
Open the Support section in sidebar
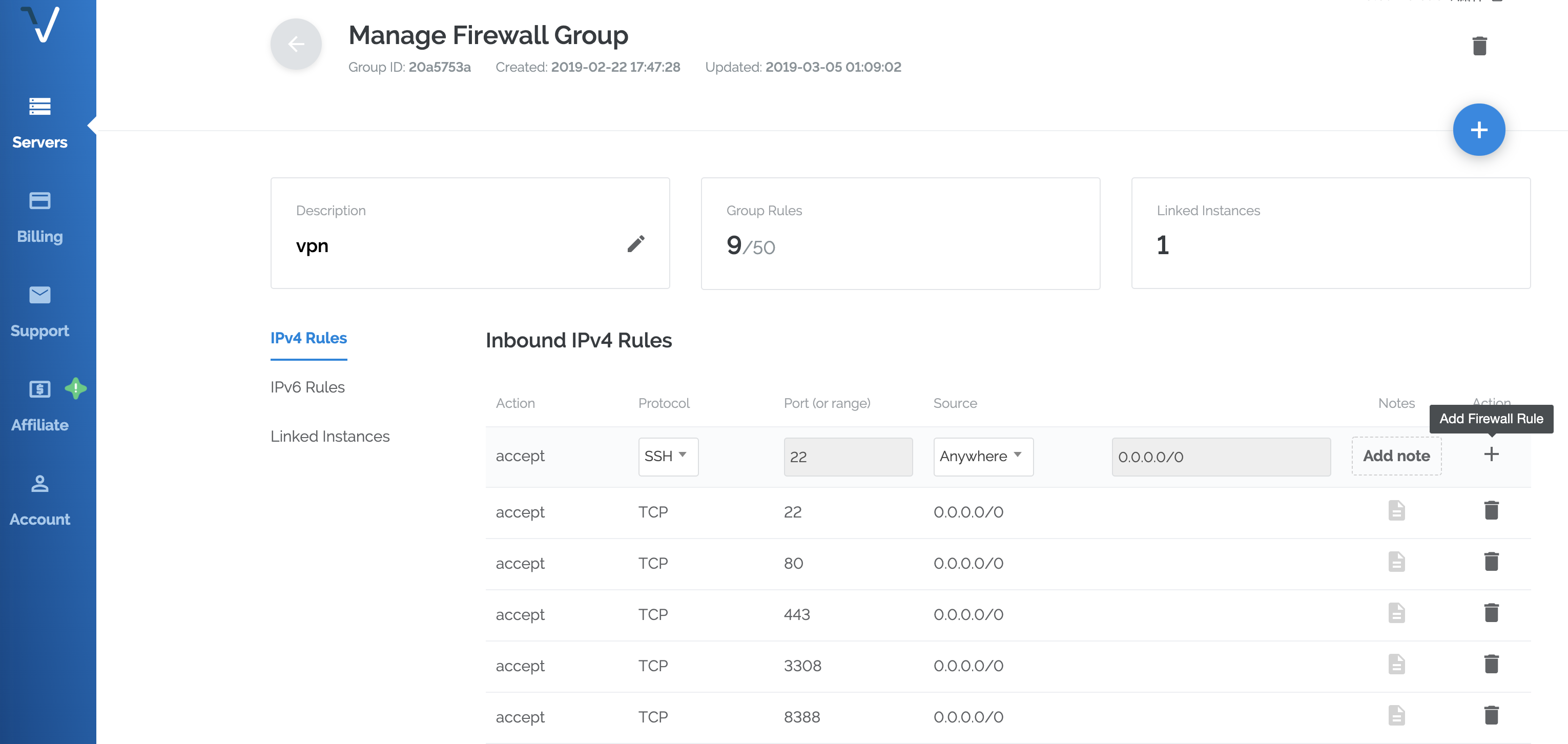point(39,313)
